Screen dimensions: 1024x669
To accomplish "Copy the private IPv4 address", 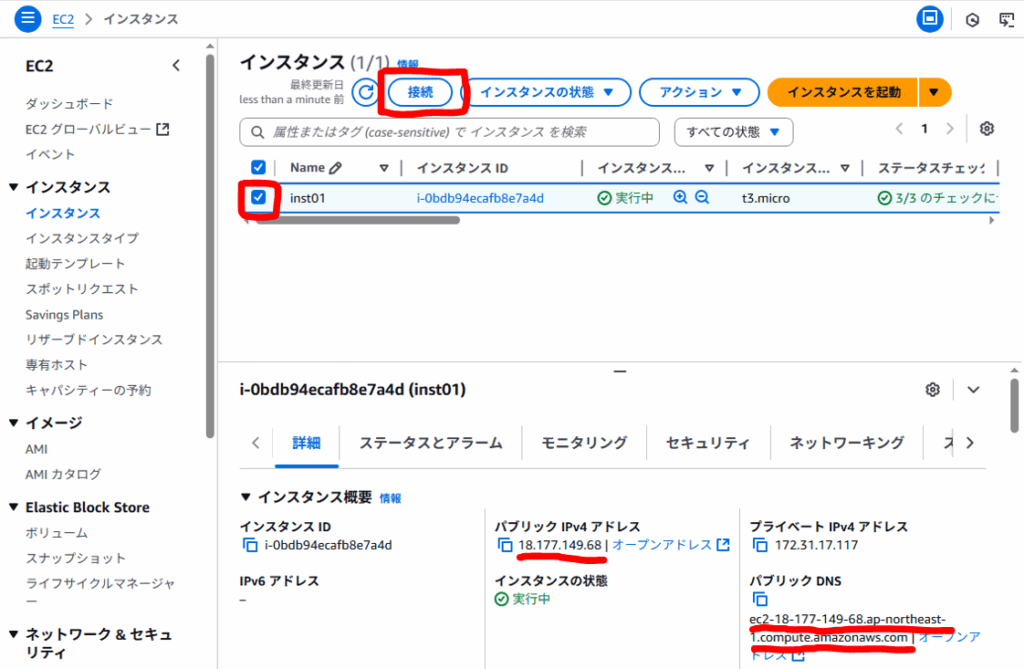I will (760, 545).
